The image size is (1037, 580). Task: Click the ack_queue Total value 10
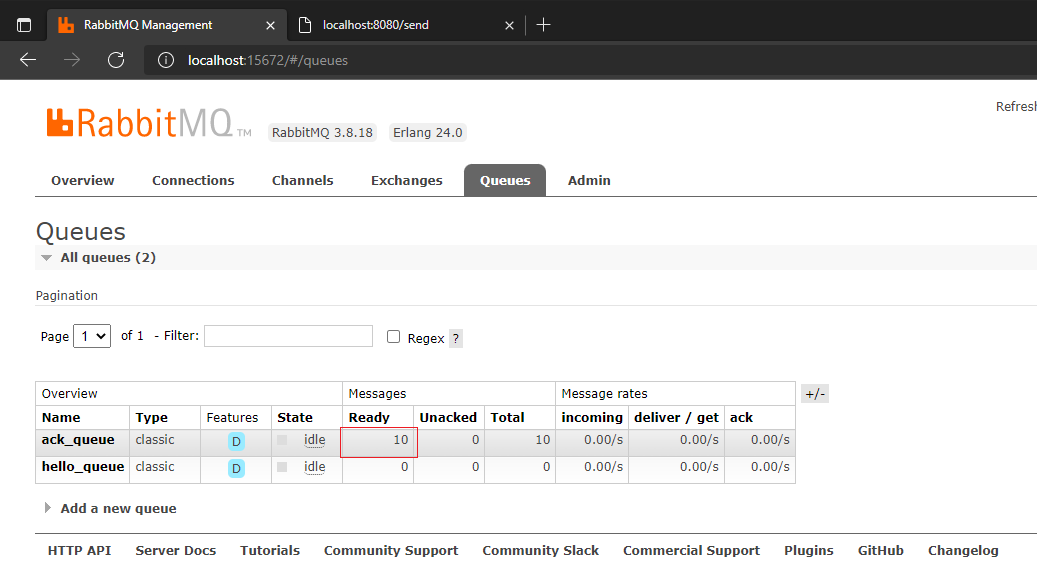point(542,440)
